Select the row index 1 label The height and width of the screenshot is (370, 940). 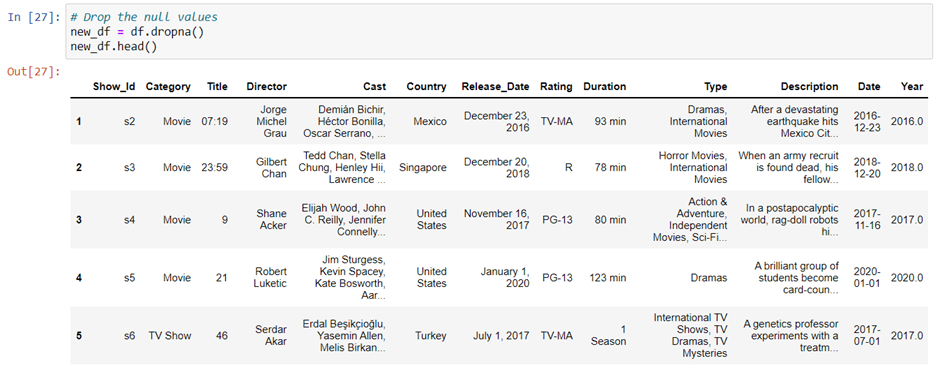(79, 122)
